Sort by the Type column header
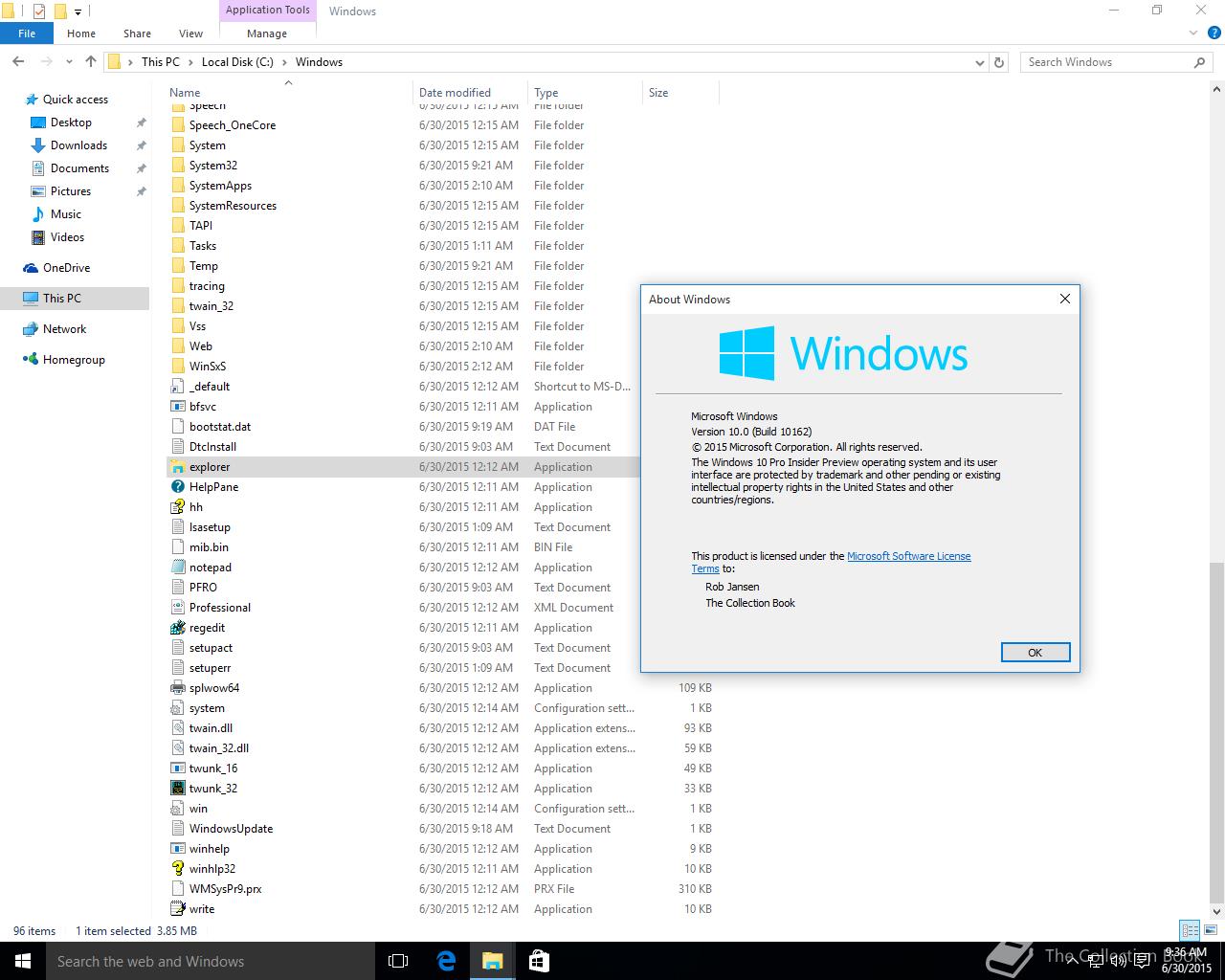Screen dimensions: 1225x980 [585, 93]
